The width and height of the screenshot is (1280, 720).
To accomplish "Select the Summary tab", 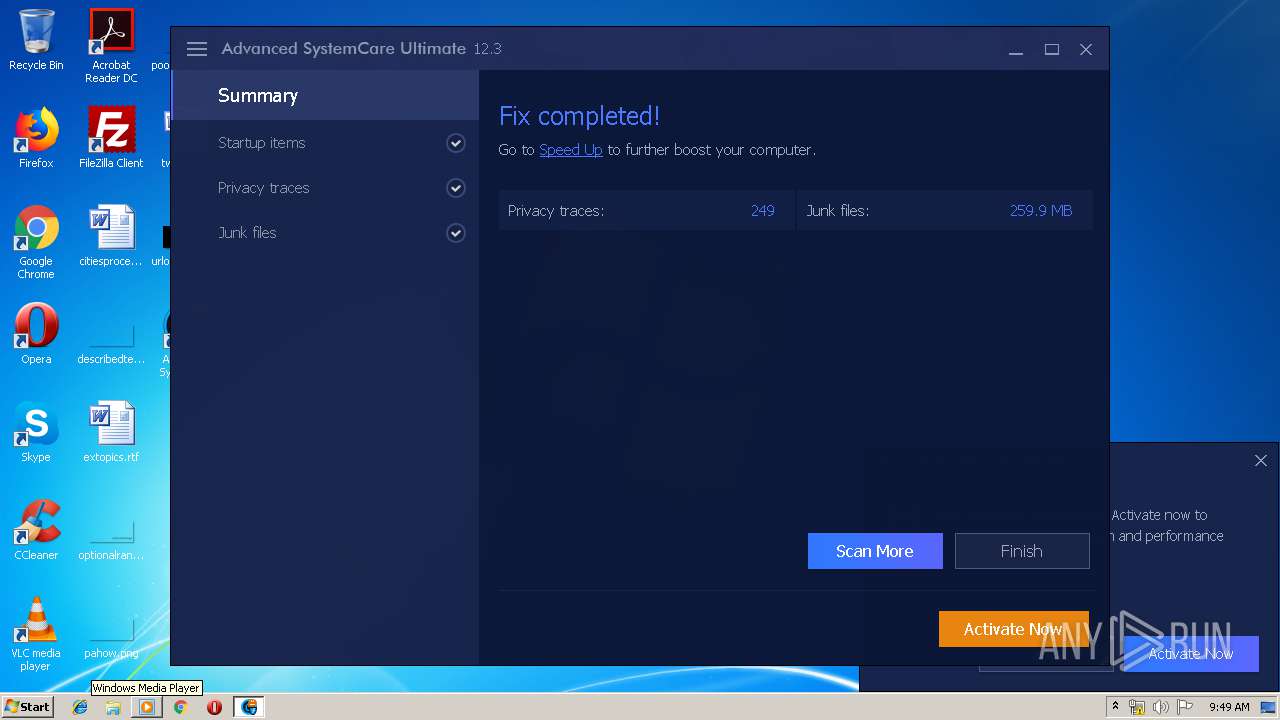I will (x=325, y=95).
